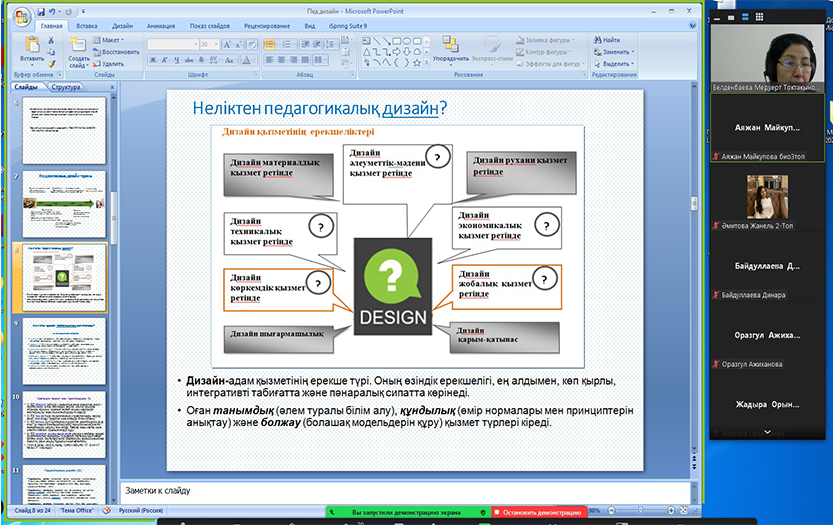The height and width of the screenshot is (525, 833).
Task: Open the Arrange (Упорядочить) tool
Action: tap(450, 48)
